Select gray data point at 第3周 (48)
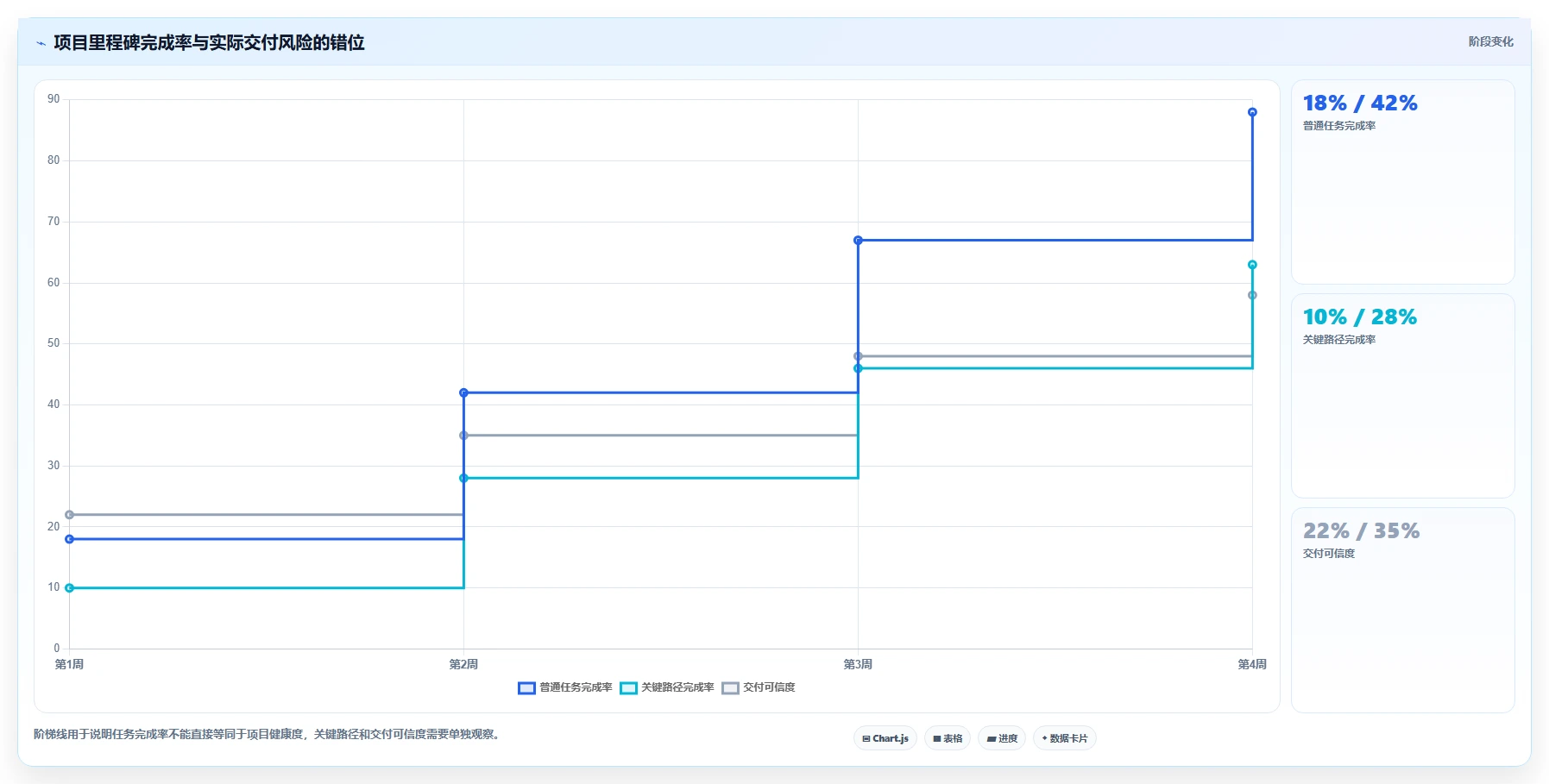 point(858,356)
